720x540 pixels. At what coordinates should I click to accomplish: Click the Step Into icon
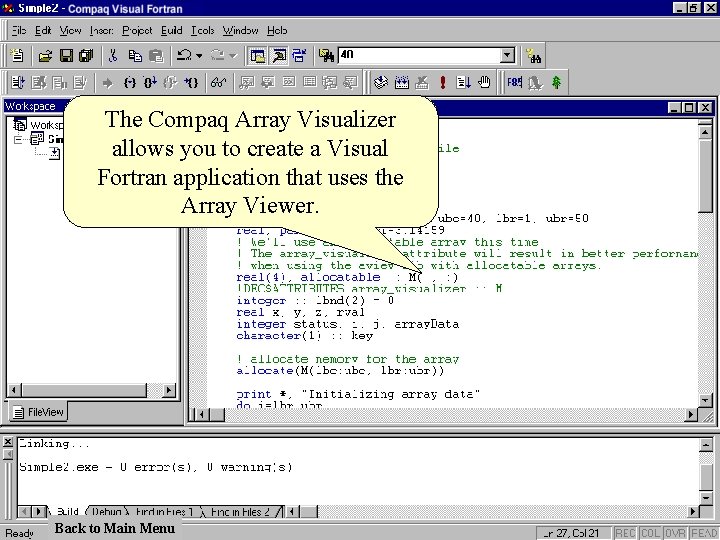(x=130, y=83)
